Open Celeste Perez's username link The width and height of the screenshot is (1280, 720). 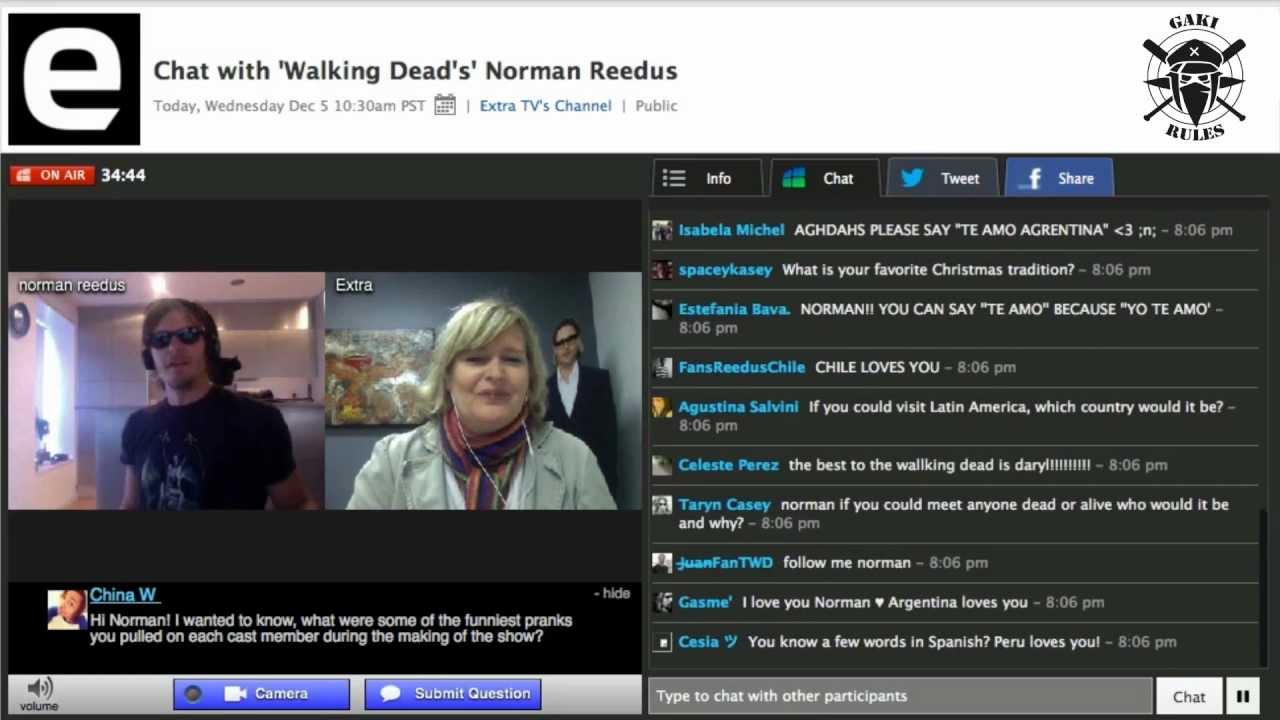pos(728,465)
